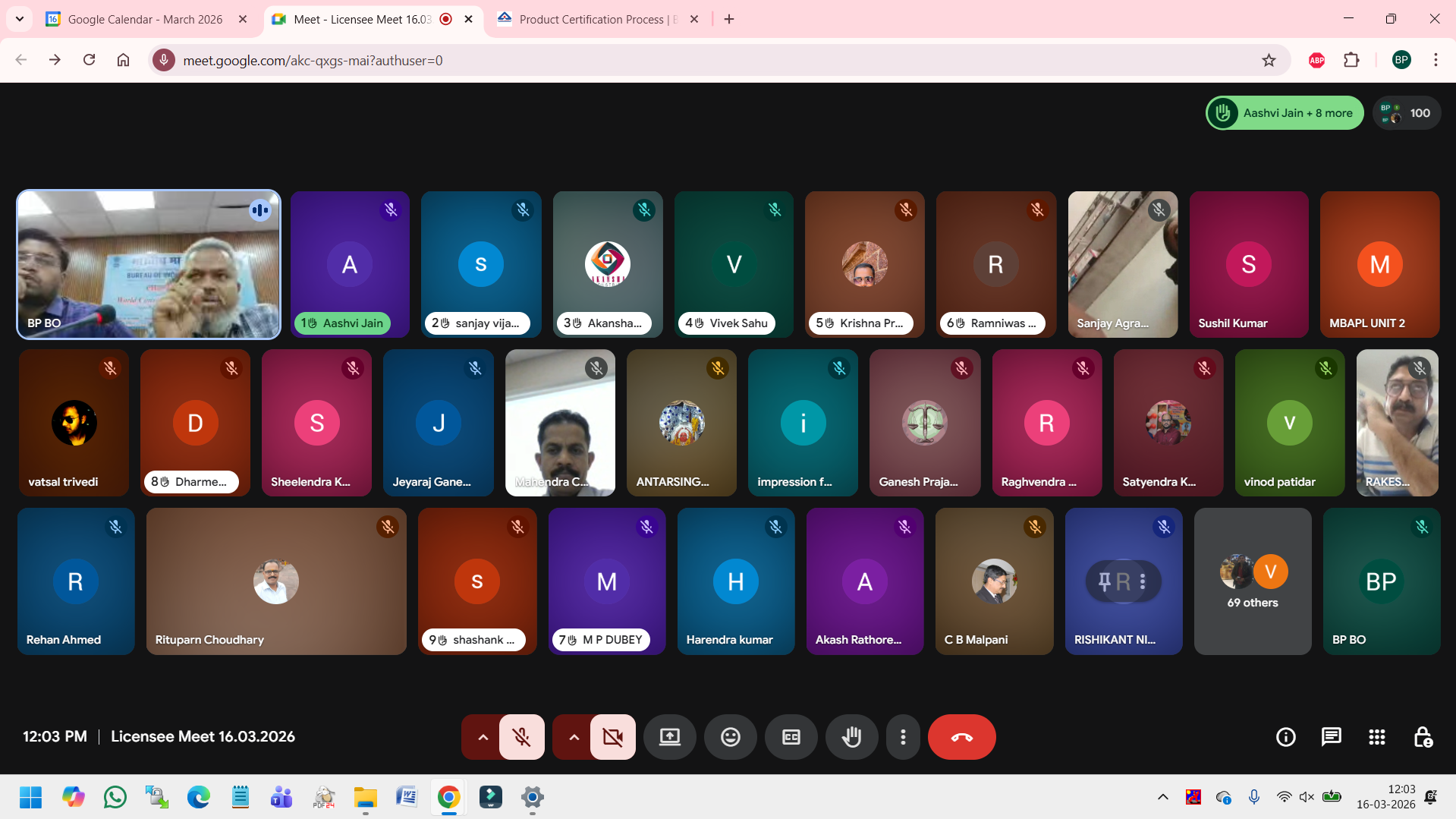Open the meeting details info icon

tap(1285, 736)
